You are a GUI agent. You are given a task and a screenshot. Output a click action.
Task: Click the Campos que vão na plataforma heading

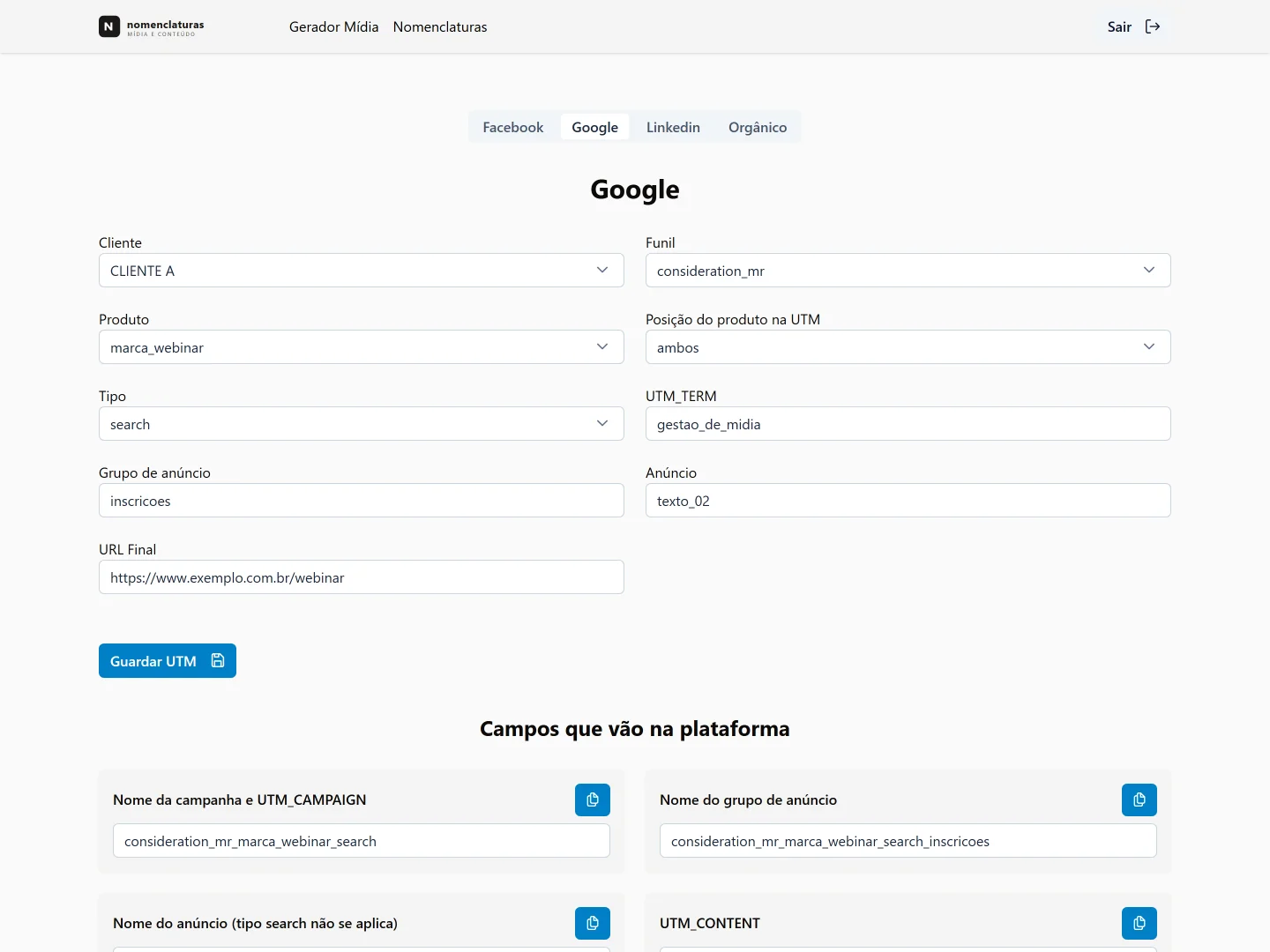635,729
